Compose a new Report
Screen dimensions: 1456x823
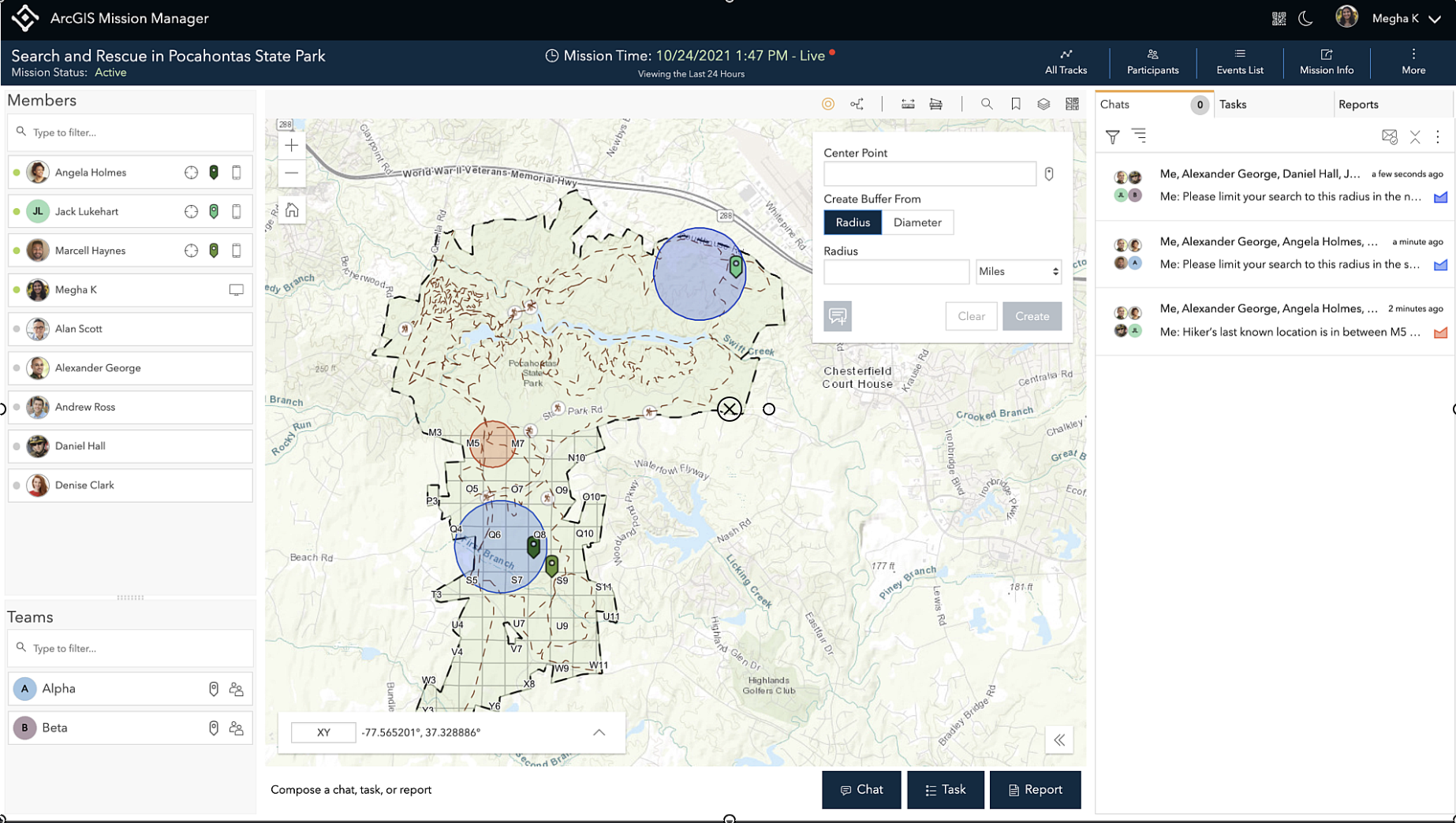click(1035, 790)
